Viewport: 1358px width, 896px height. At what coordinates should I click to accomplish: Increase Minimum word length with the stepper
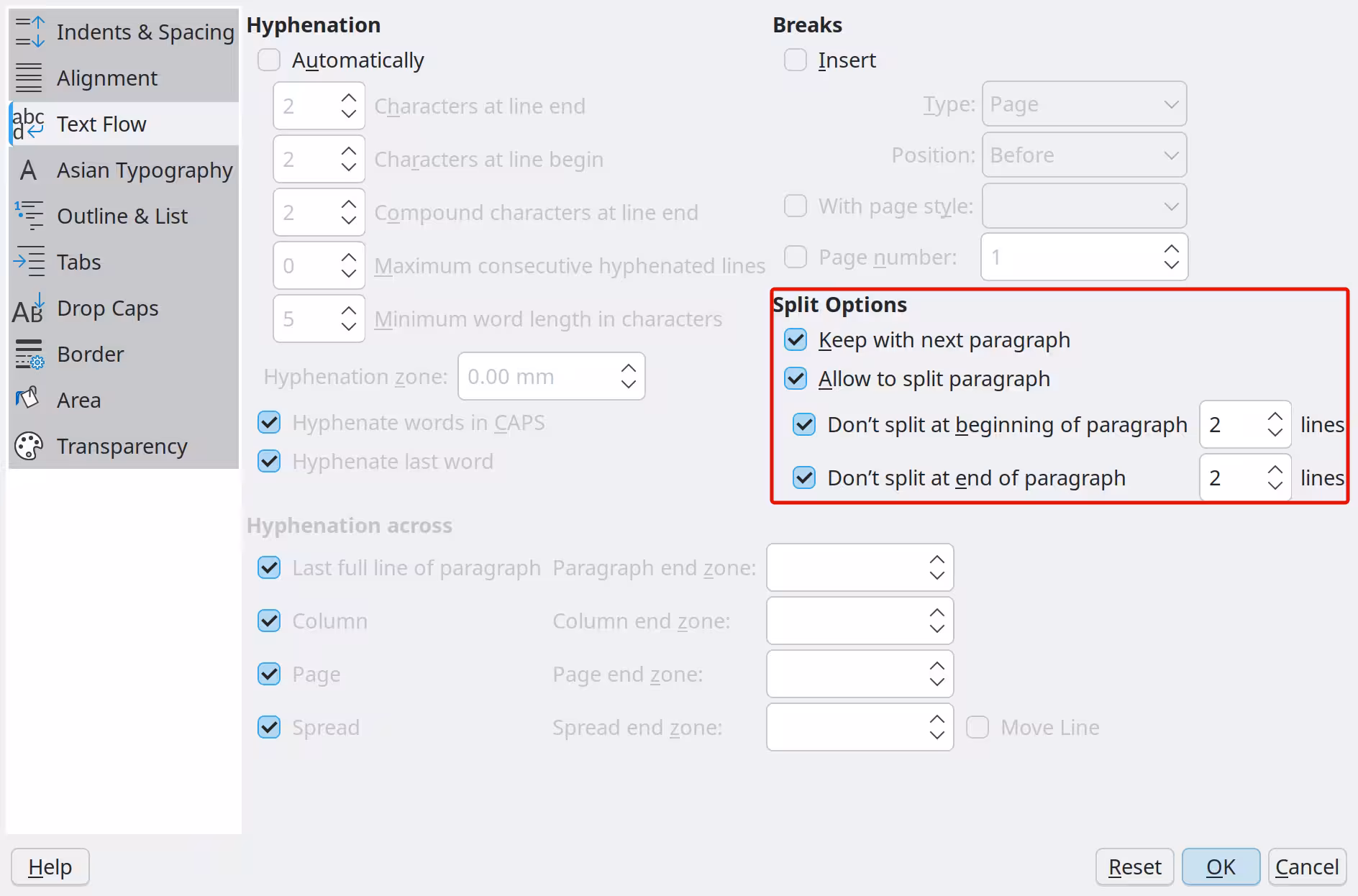(x=349, y=310)
